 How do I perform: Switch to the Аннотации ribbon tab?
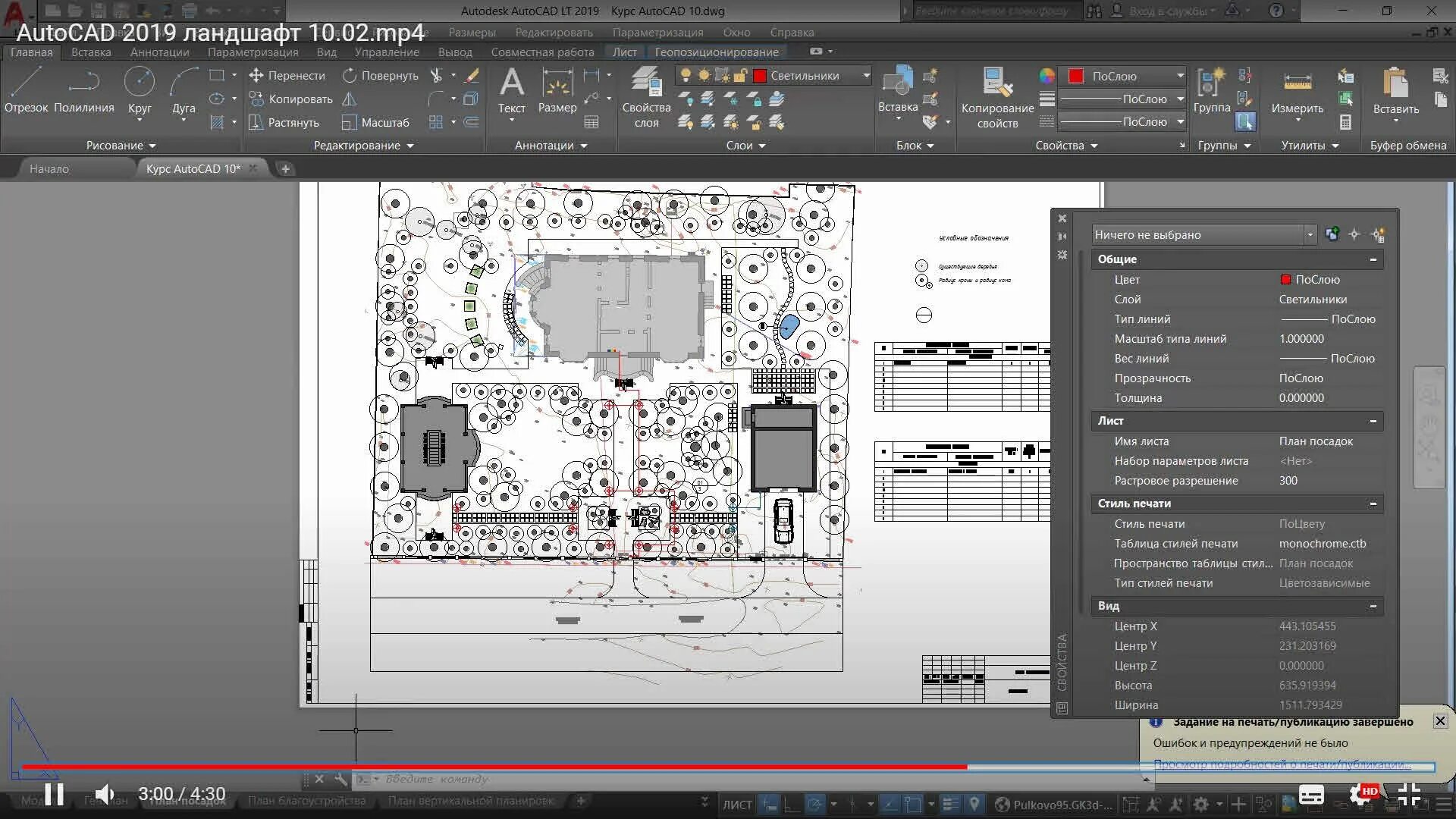[159, 52]
